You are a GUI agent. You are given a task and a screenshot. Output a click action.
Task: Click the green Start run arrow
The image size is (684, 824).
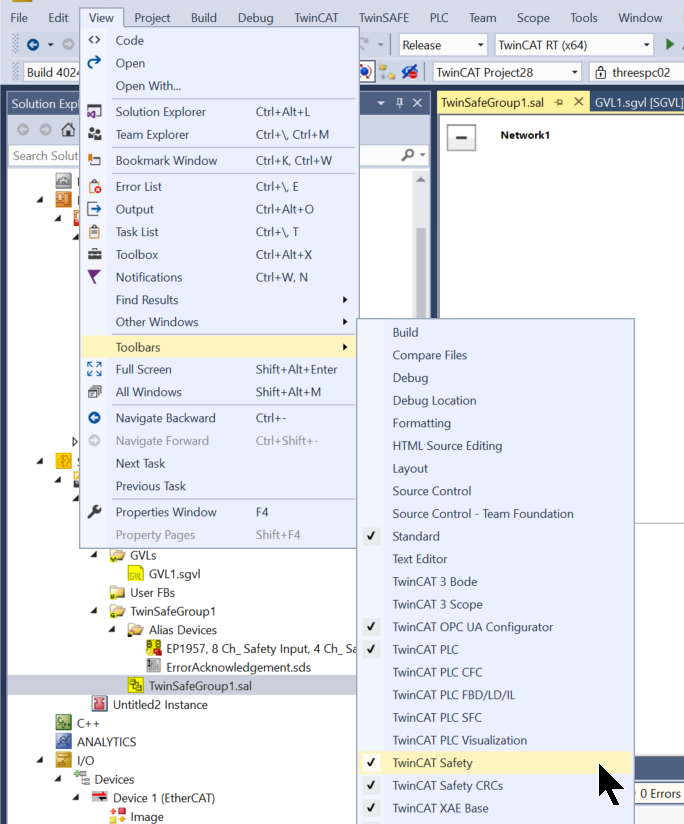(x=670, y=45)
